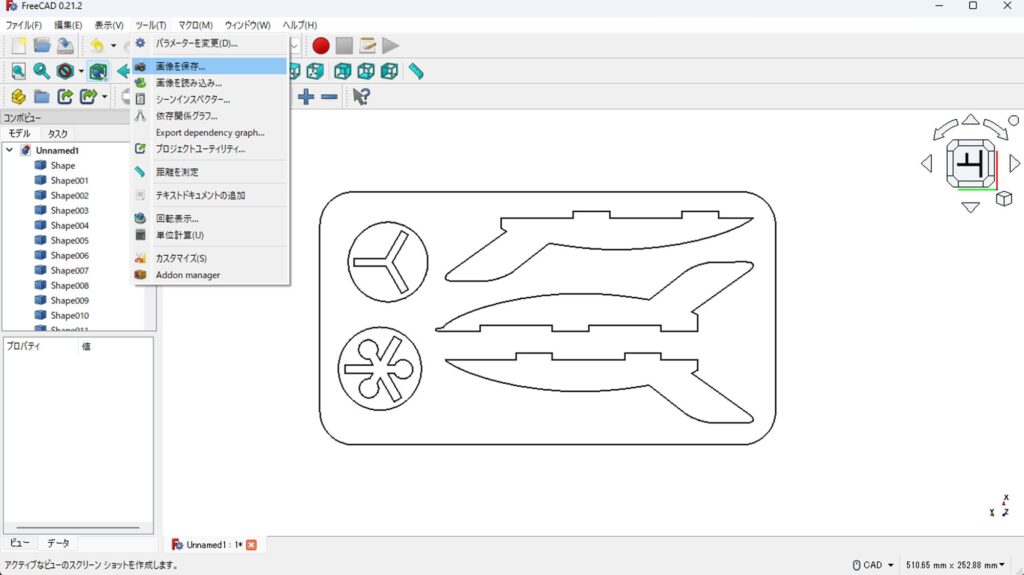Go back with the teal arrow icon
Screen dimensions: 1024x575
[x=123, y=71]
